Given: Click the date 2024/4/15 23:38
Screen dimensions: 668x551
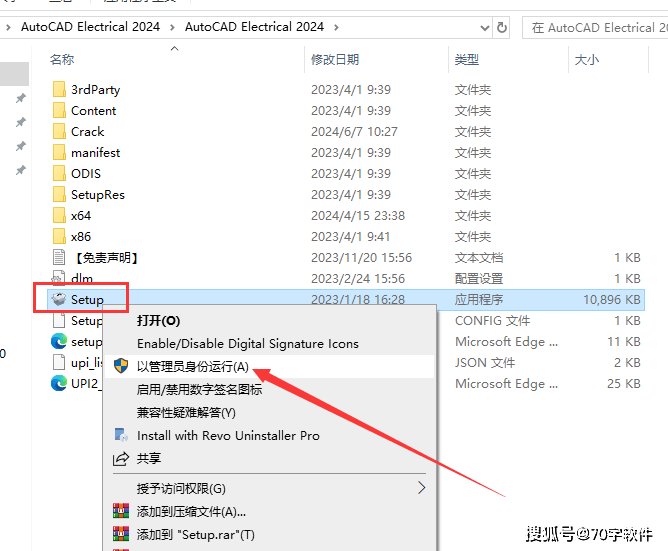Looking at the screenshot, I should (358, 216).
